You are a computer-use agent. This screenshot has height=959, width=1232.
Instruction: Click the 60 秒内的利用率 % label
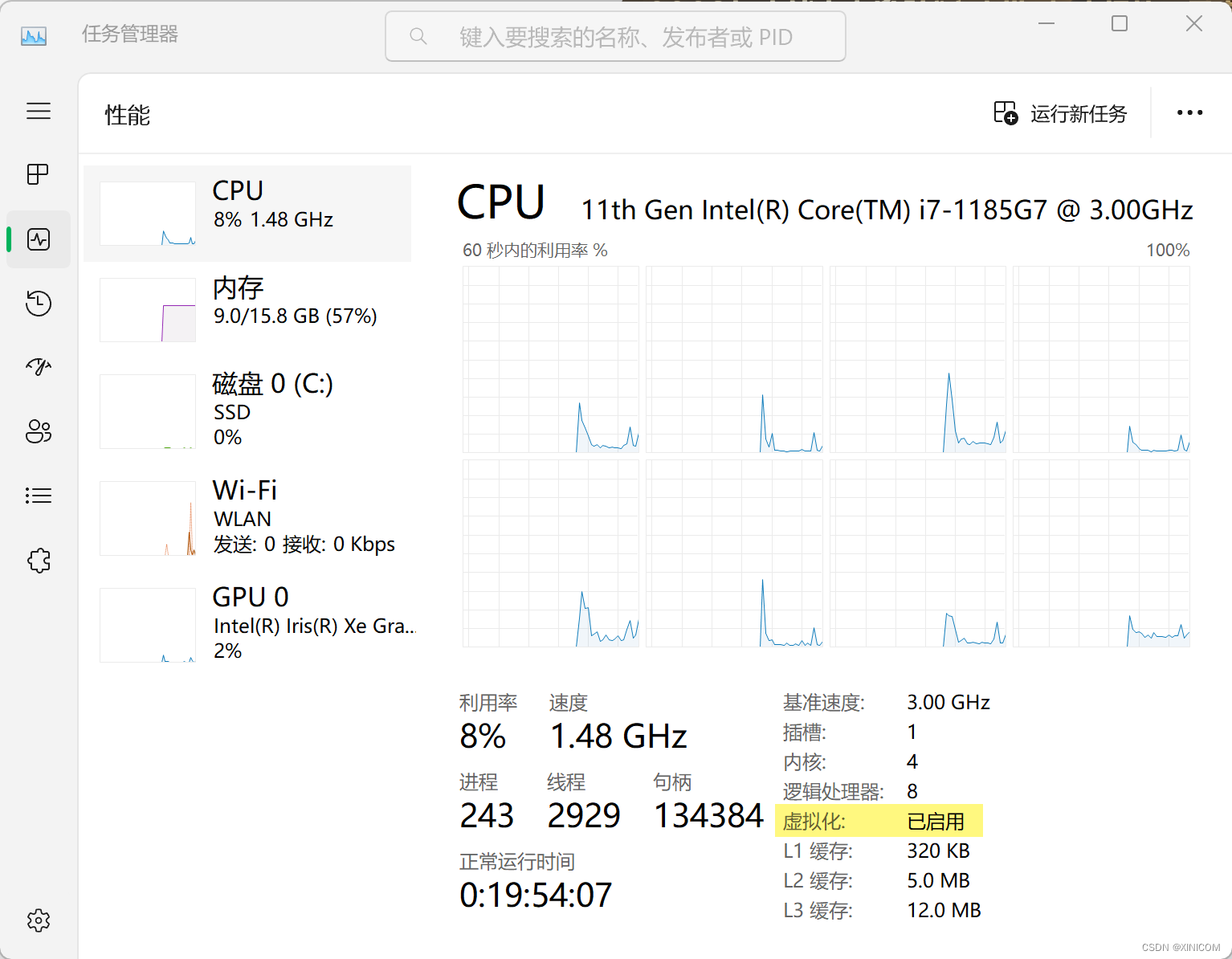point(535,251)
